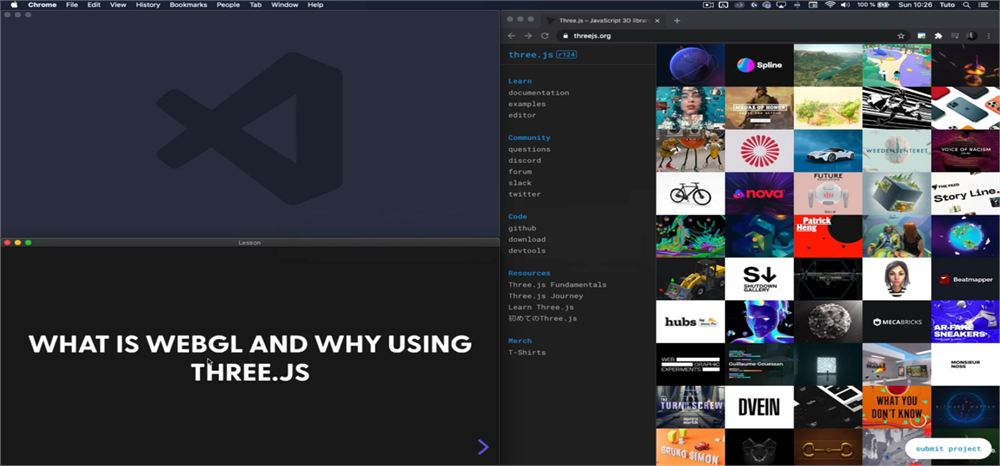Open the r124 release badge
This screenshot has height=466, width=1000.
(x=566, y=55)
